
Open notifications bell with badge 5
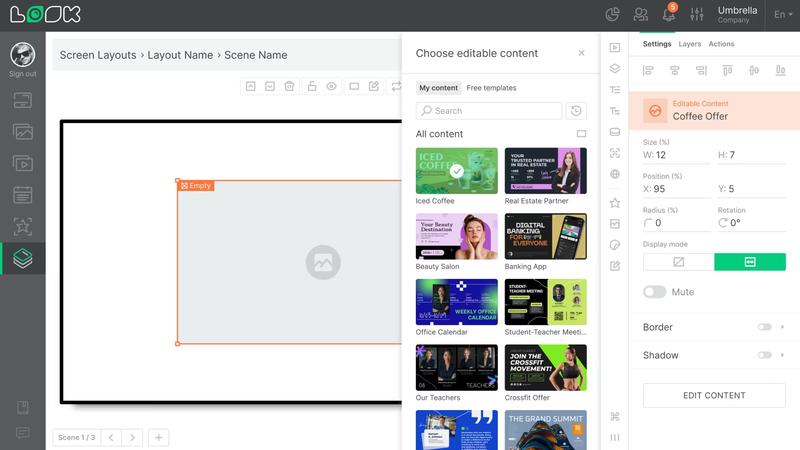669,14
